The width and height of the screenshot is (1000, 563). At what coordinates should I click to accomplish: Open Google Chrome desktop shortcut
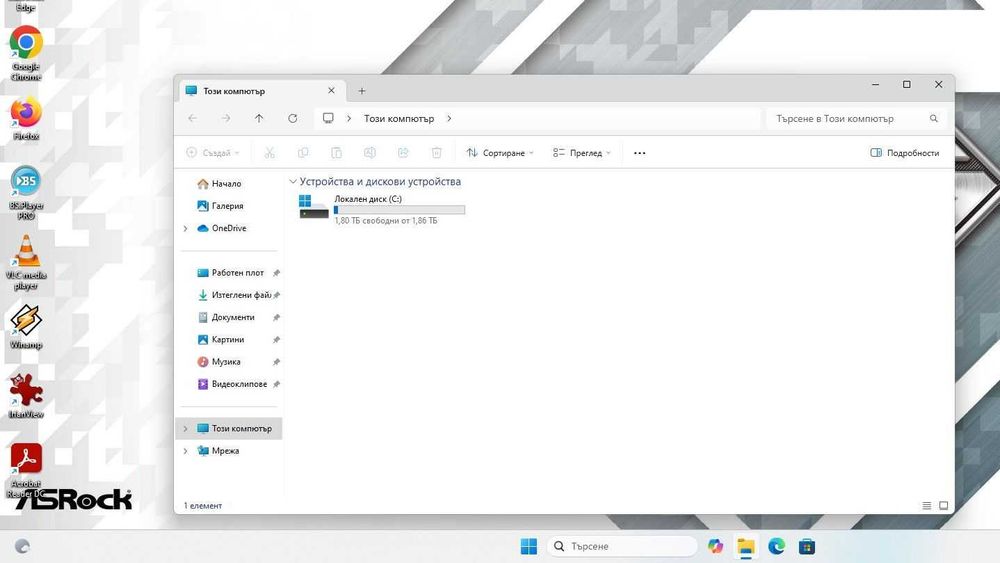coord(26,54)
